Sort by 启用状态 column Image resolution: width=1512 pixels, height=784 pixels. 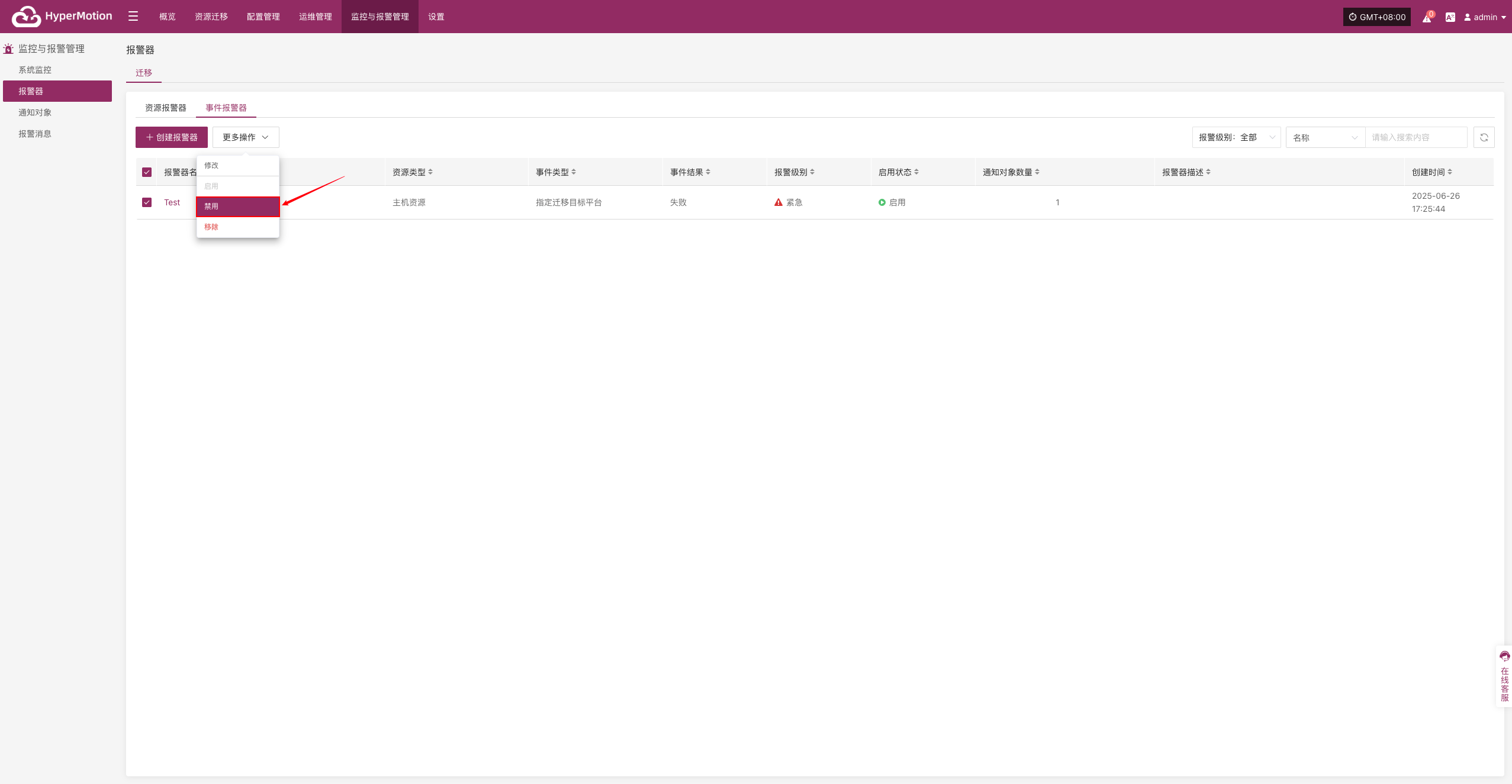point(916,172)
